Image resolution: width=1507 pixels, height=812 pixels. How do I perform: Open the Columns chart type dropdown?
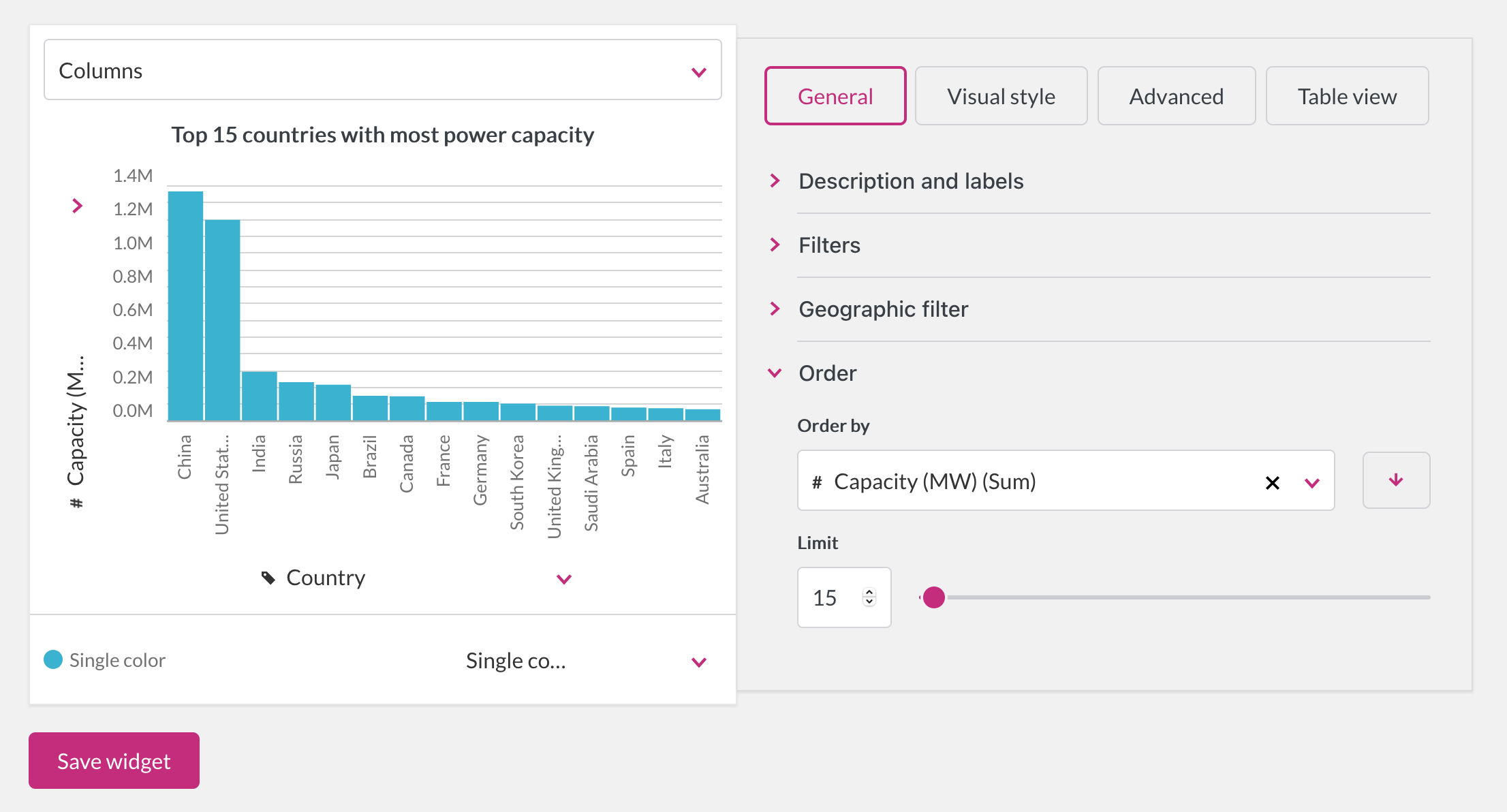pyautogui.click(x=698, y=72)
